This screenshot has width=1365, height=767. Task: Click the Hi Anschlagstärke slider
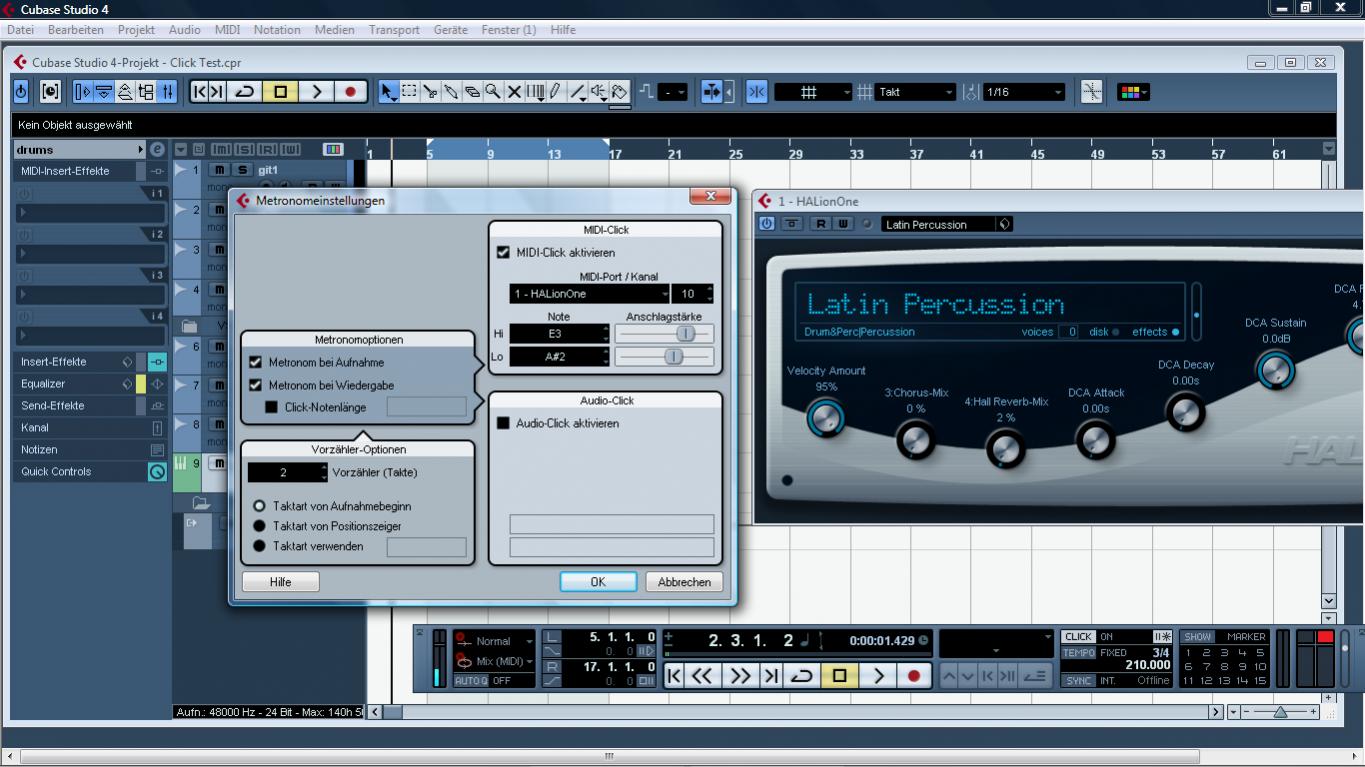coord(664,333)
